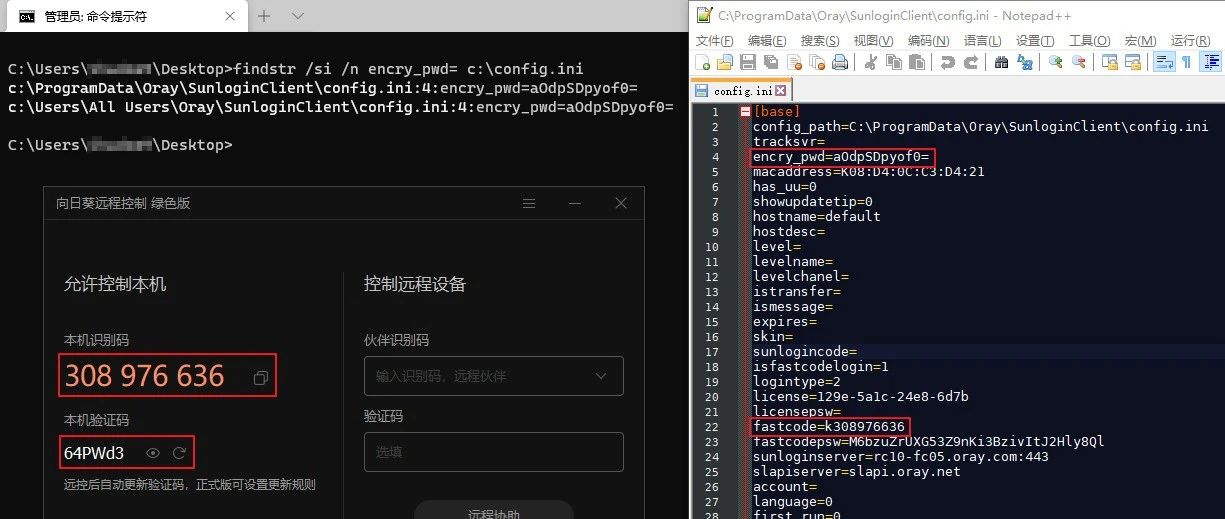The image size is (1225, 519).
Task: Click the Cut scissors icon in Notepad++
Action: tap(869, 62)
